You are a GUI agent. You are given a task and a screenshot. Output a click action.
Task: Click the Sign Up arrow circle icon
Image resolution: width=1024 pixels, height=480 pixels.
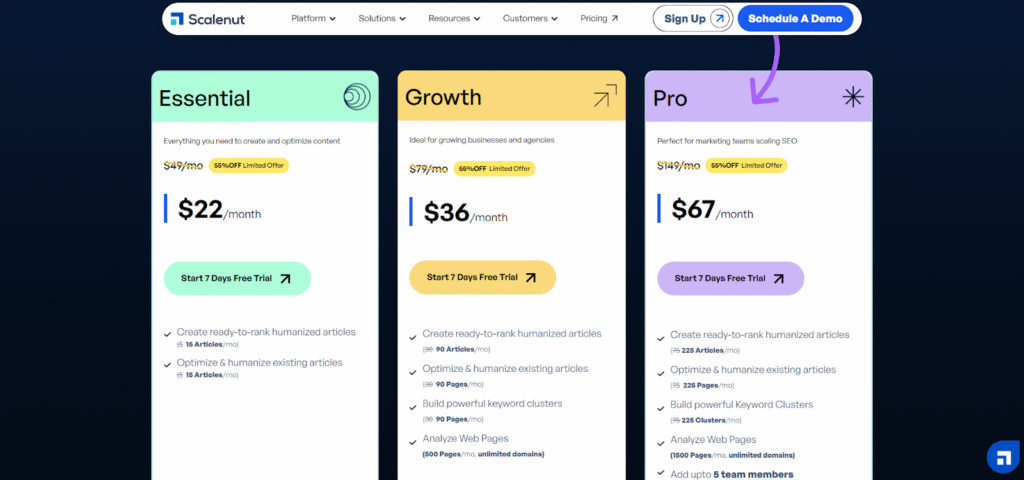pos(720,19)
